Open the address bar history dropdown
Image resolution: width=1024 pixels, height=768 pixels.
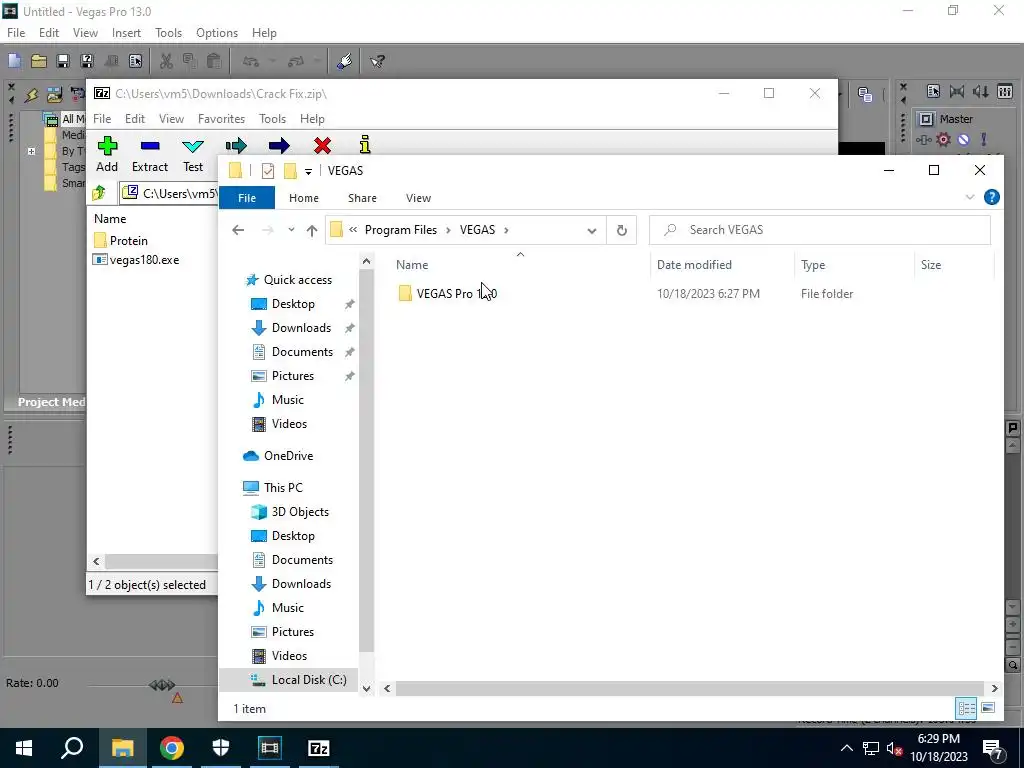[x=592, y=231]
